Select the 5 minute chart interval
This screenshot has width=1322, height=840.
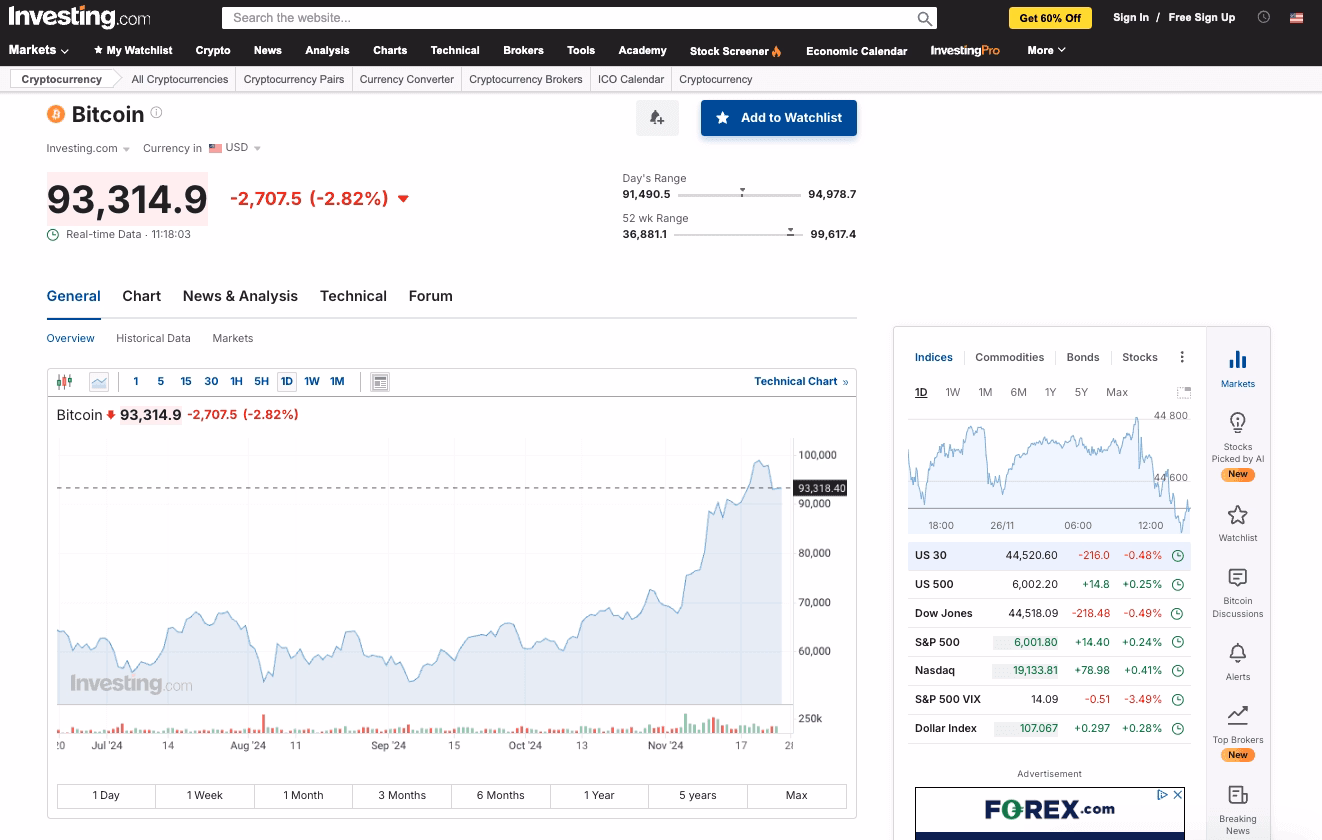161,381
